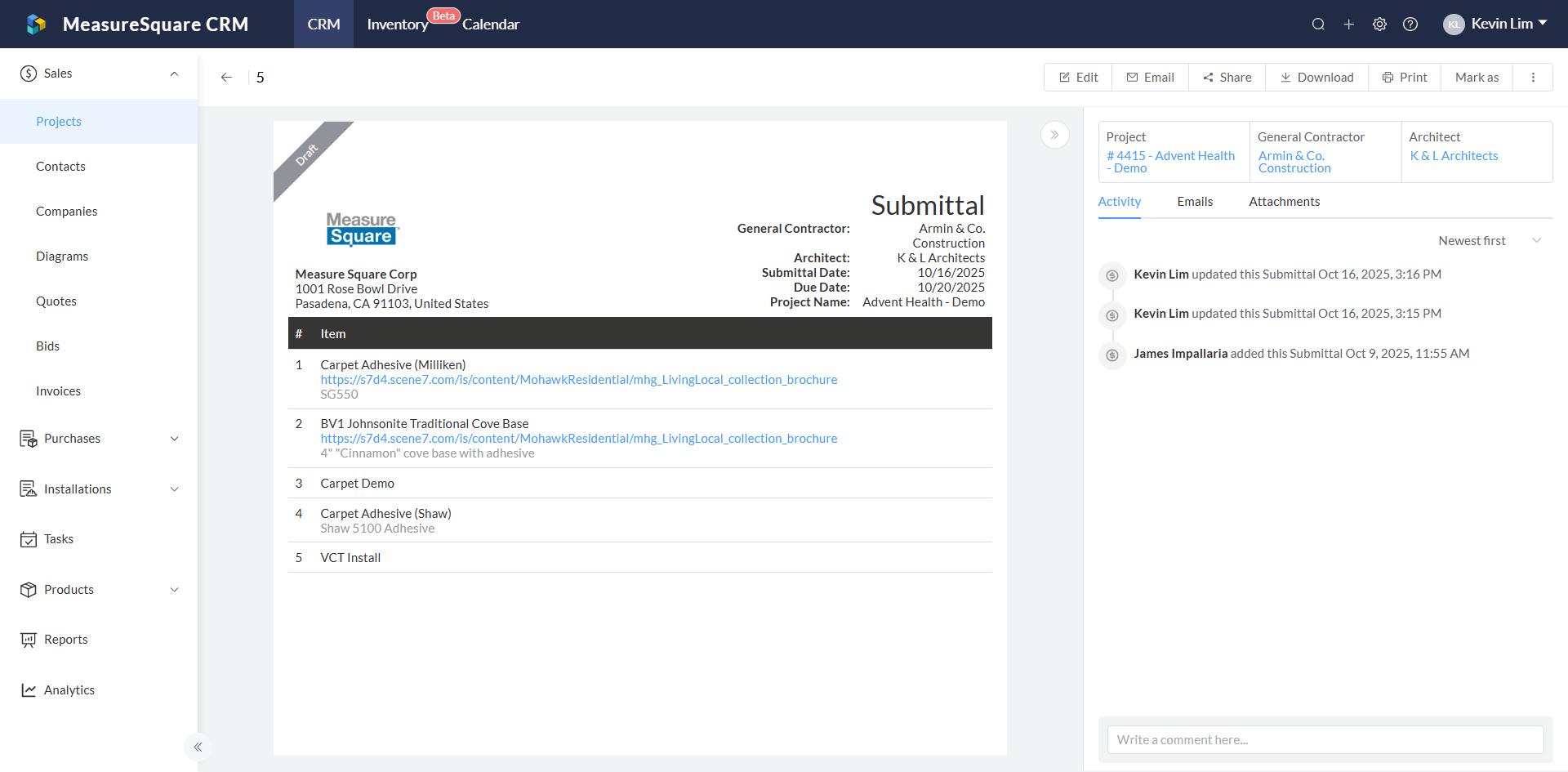Go back using the left arrow icon
The image size is (1568, 772).
[226, 78]
